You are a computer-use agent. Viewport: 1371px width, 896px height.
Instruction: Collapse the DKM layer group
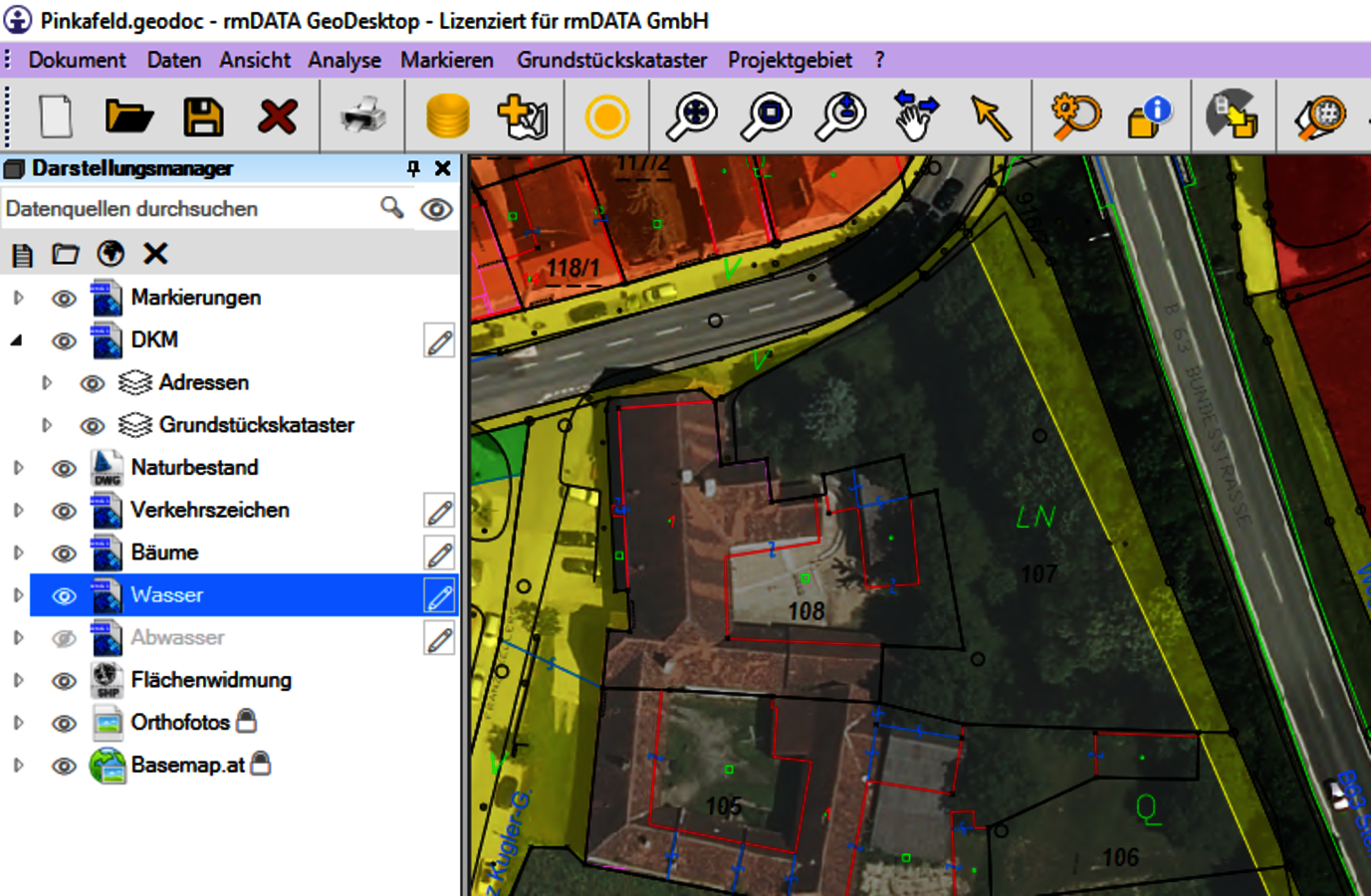click(17, 340)
